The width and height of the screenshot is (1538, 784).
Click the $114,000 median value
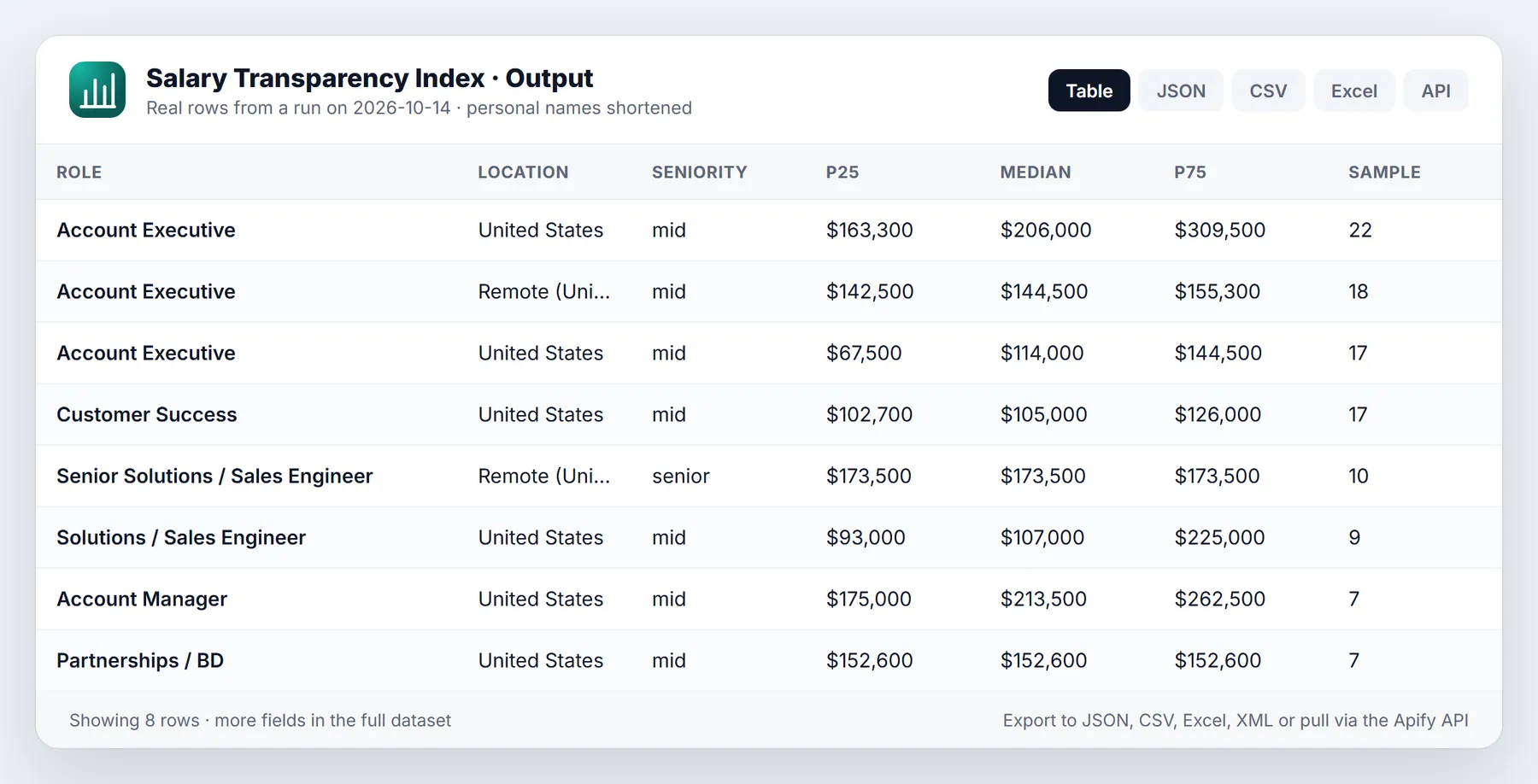1042,353
